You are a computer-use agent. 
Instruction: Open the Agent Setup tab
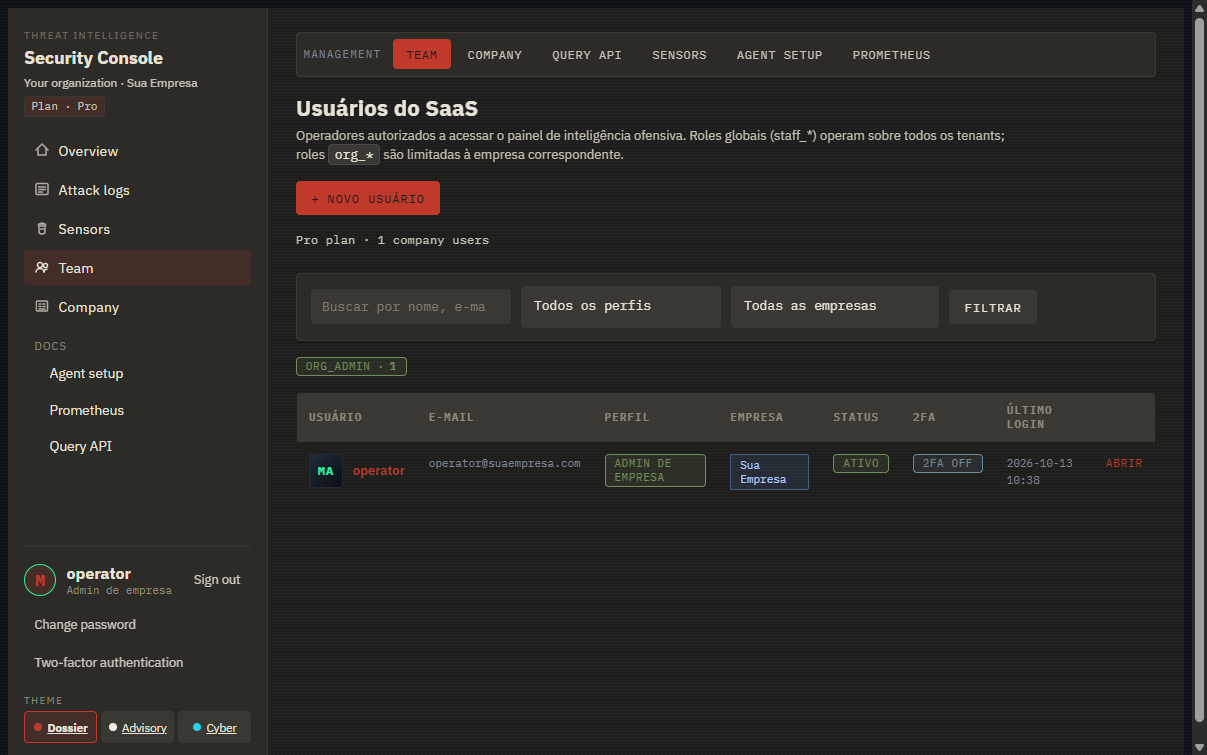click(780, 55)
